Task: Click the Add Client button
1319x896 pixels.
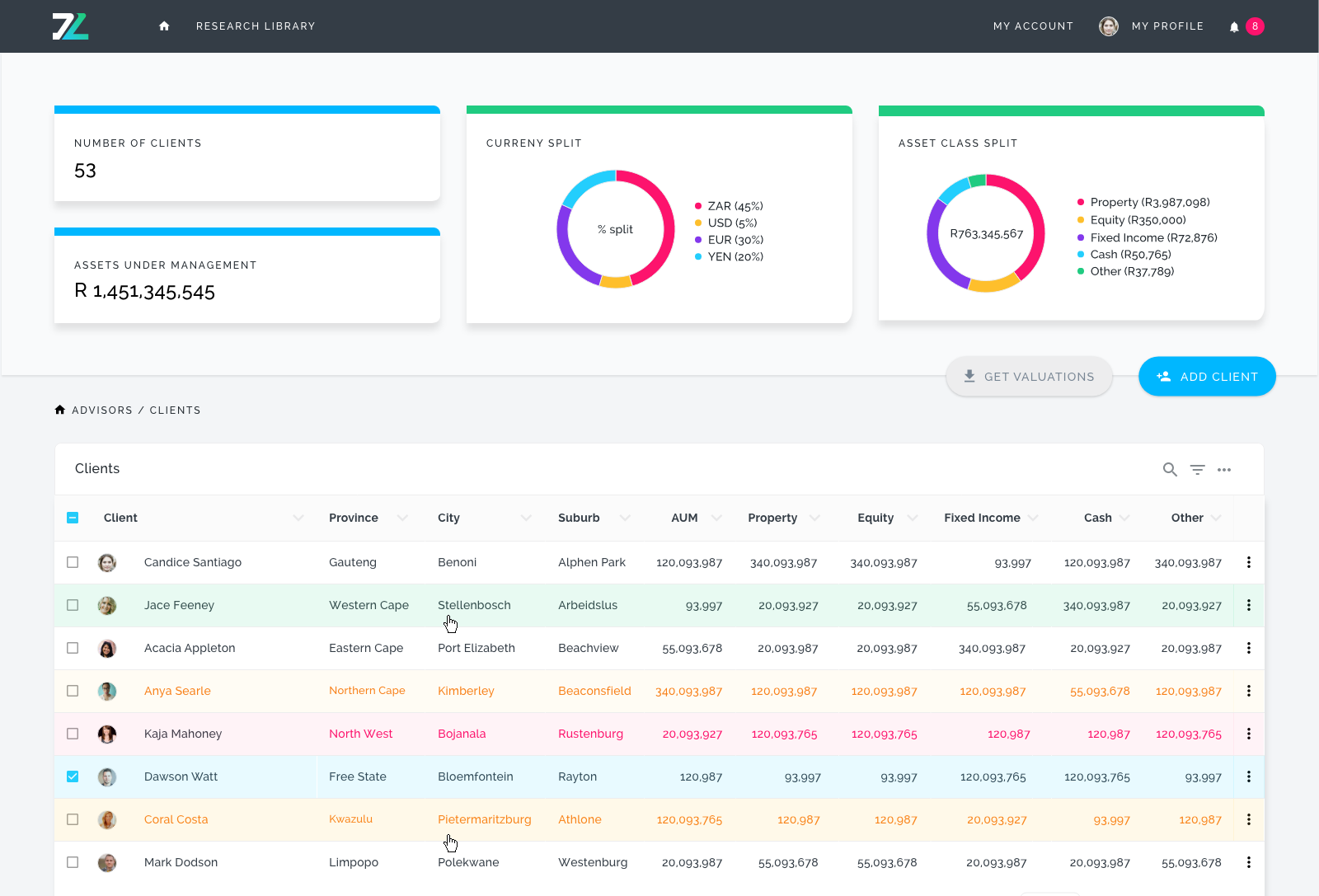Action: (1207, 377)
